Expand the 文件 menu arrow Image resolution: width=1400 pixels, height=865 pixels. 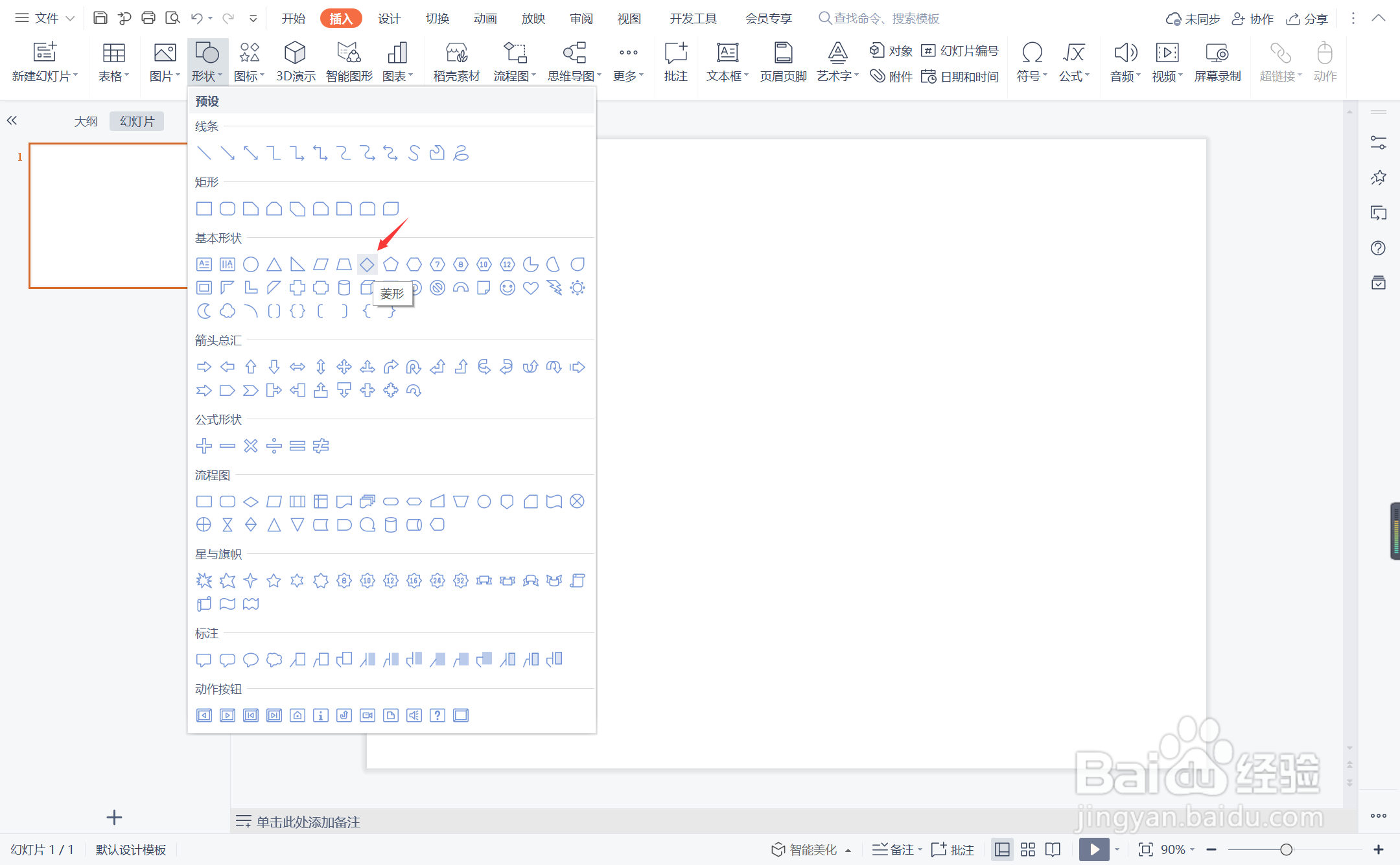coord(70,19)
